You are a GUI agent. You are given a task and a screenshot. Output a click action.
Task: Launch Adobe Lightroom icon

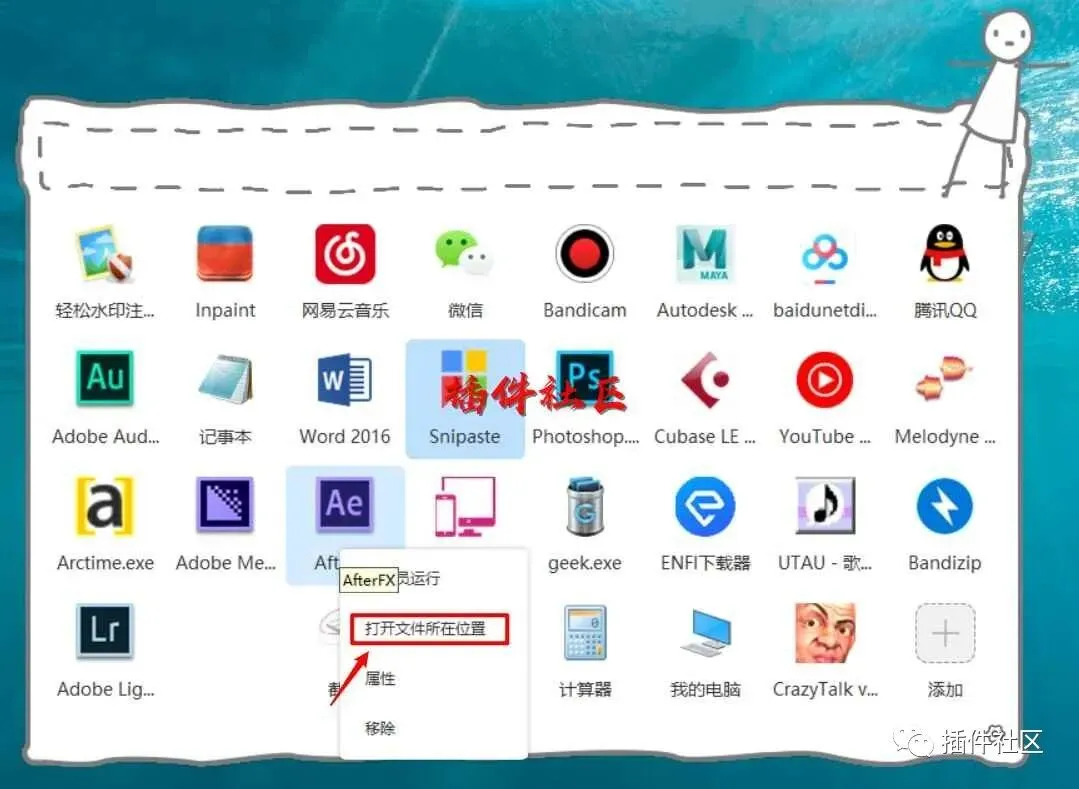pyautogui.click(x=105, y=631)
